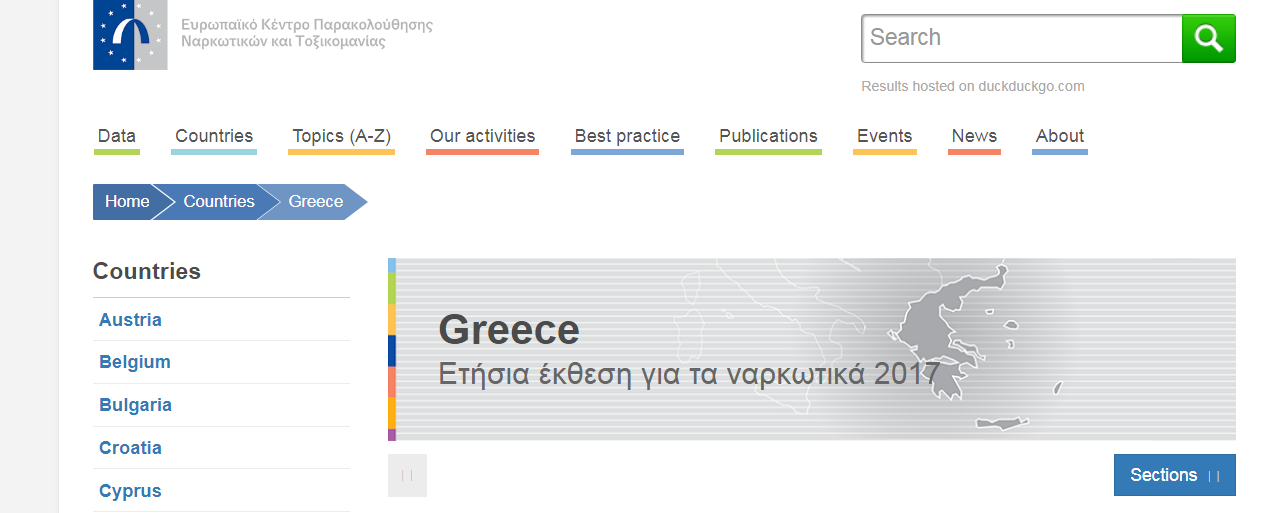Go to Countries in the breadcrumb
This screenshot has height=513, width=1271.
218,202
